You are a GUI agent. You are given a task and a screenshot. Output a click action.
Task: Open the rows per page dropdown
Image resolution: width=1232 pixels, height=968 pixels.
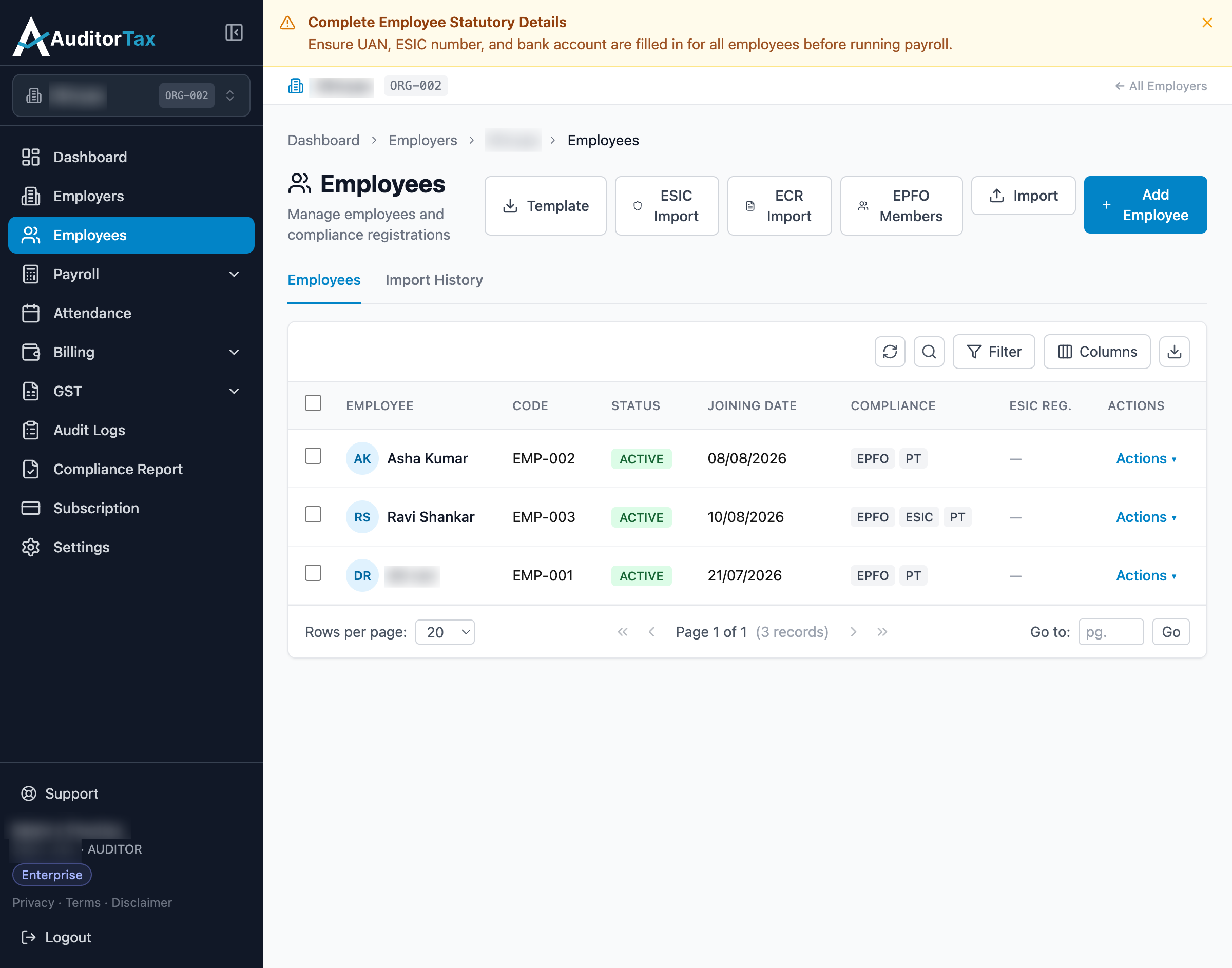(445, 632)
